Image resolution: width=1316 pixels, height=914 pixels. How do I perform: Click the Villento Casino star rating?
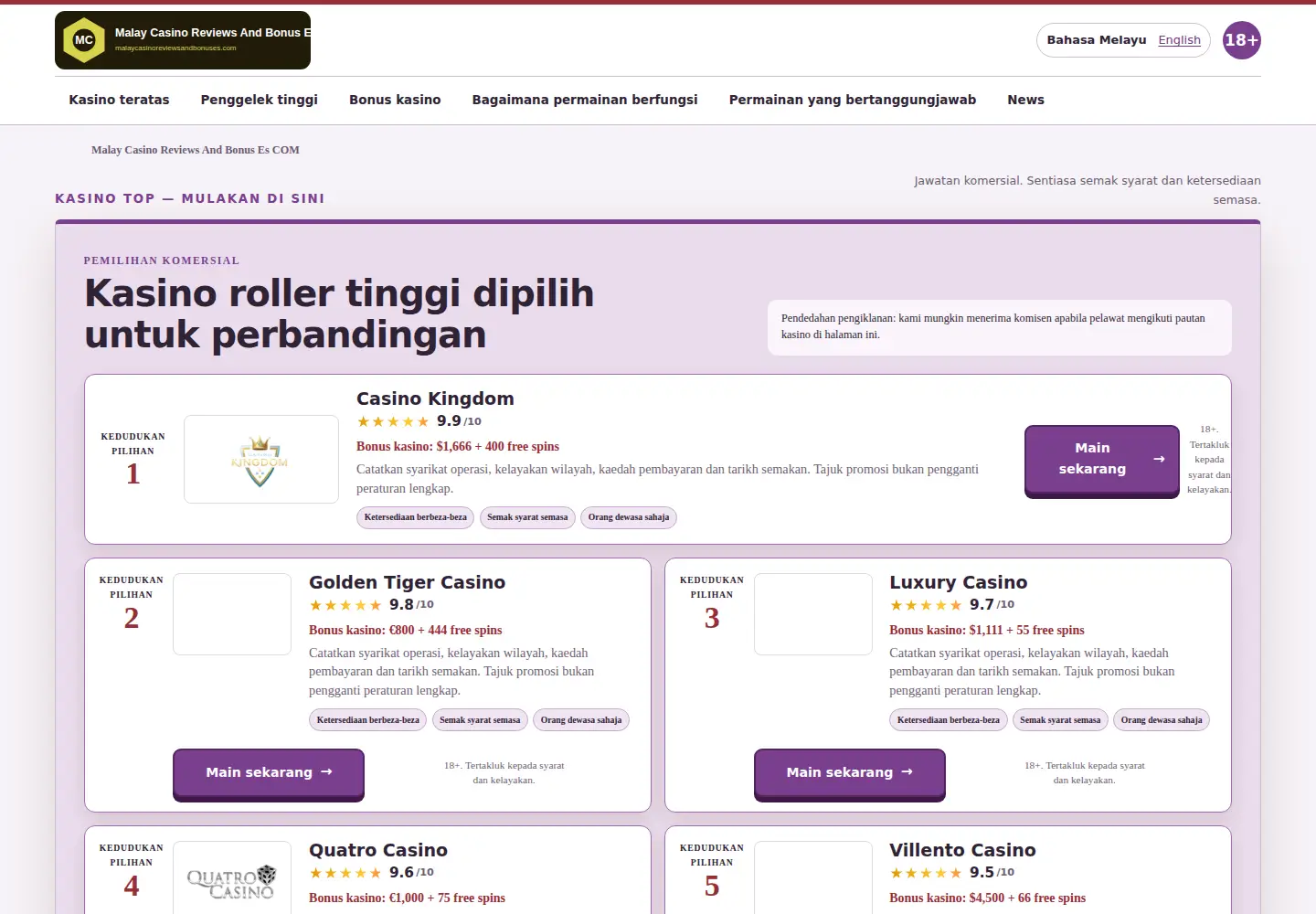click(925, 873)
